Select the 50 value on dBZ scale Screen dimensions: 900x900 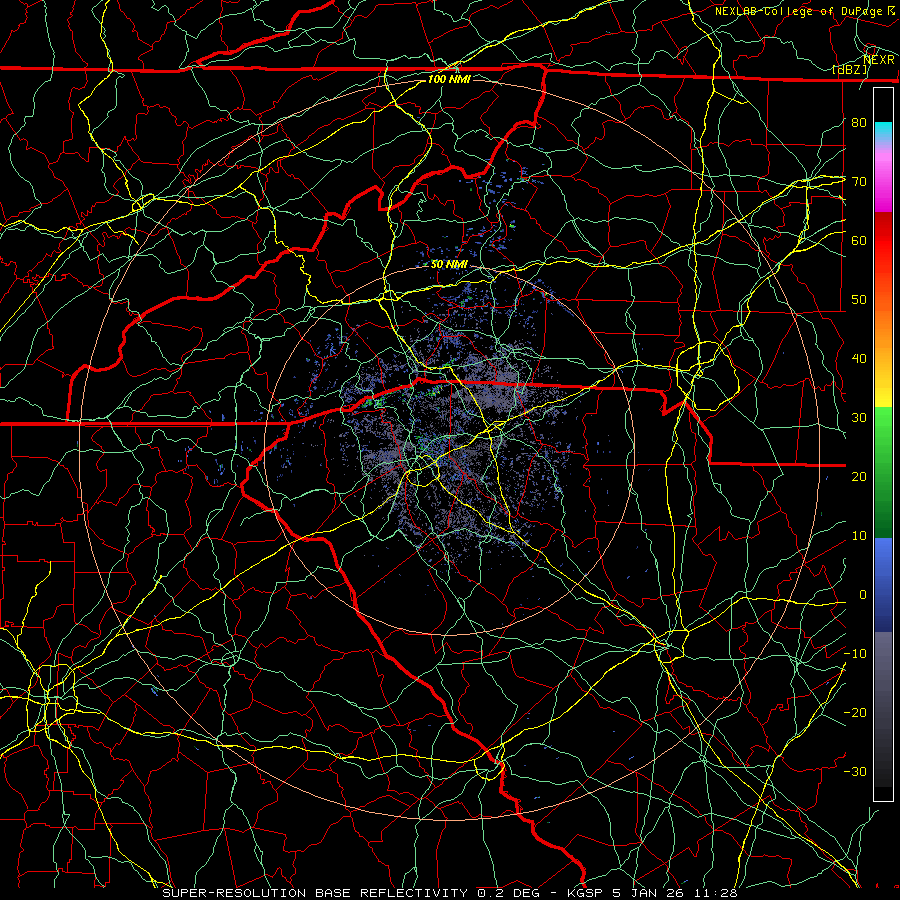pyautogui.click(x=859, y=300)
